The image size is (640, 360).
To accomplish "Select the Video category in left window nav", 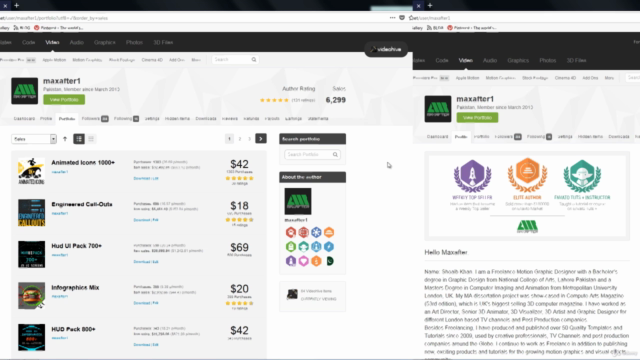I will [x=52, y=42].
